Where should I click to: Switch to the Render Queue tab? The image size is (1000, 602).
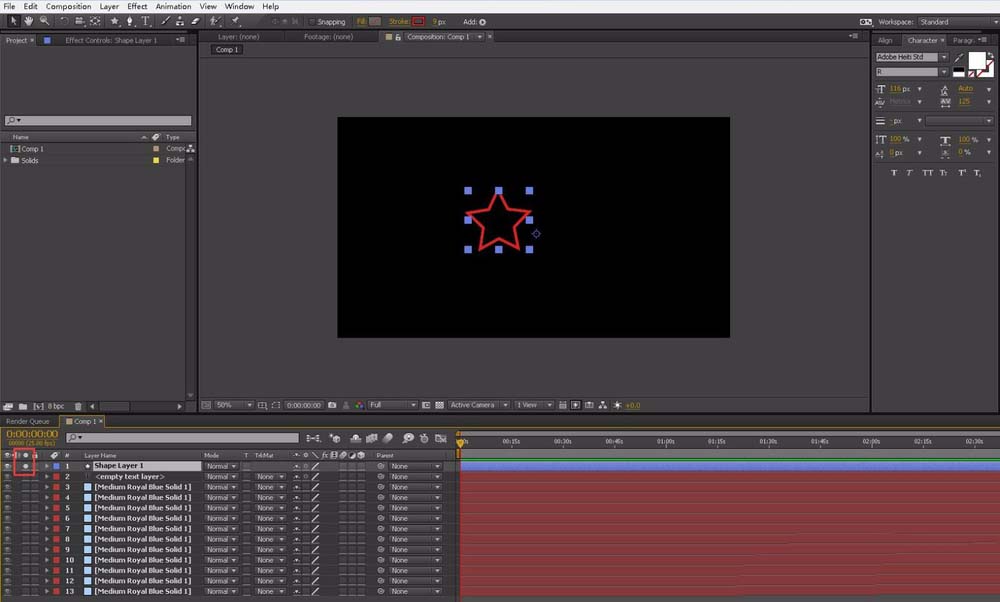pos(28,422)
